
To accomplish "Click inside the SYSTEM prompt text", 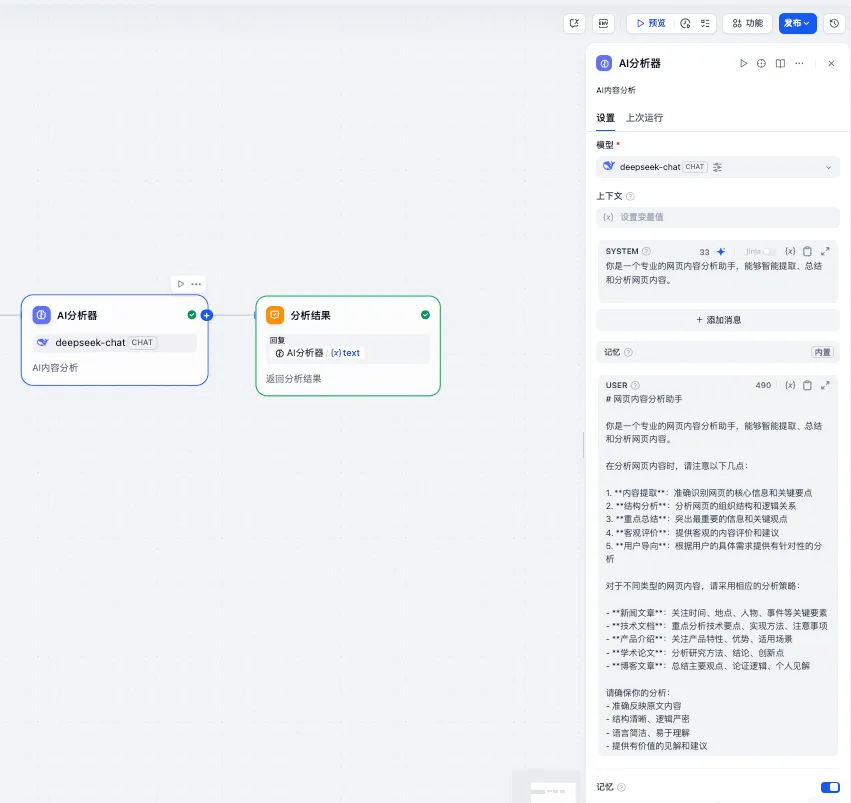I will click(714, 273).
